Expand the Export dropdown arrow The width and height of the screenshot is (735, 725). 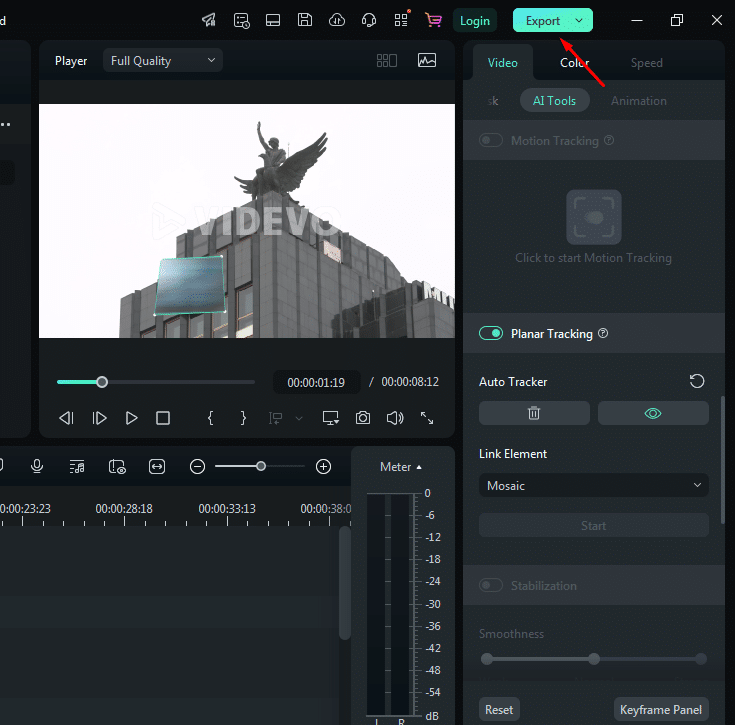pyautogui.click(x=579, y=21)
